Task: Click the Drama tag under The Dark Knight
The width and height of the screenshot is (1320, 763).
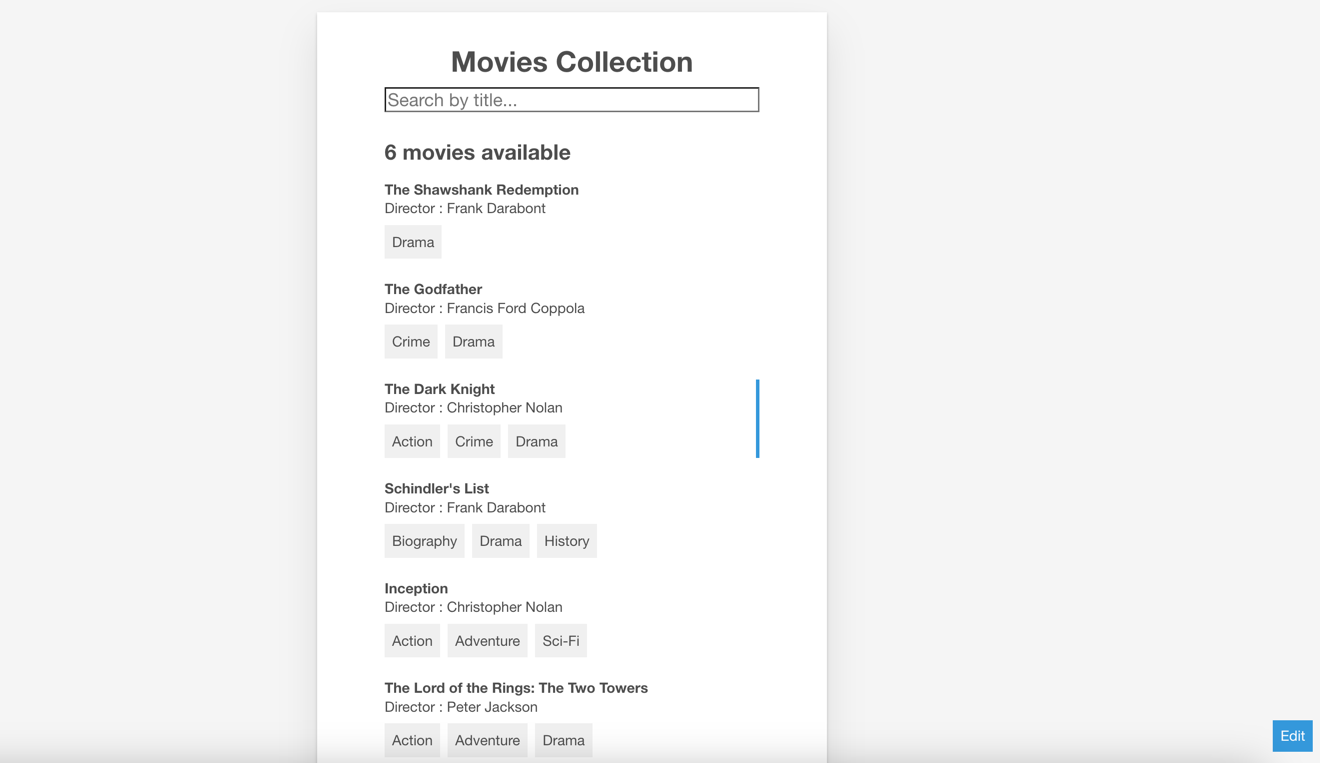Action: point(536,441)
